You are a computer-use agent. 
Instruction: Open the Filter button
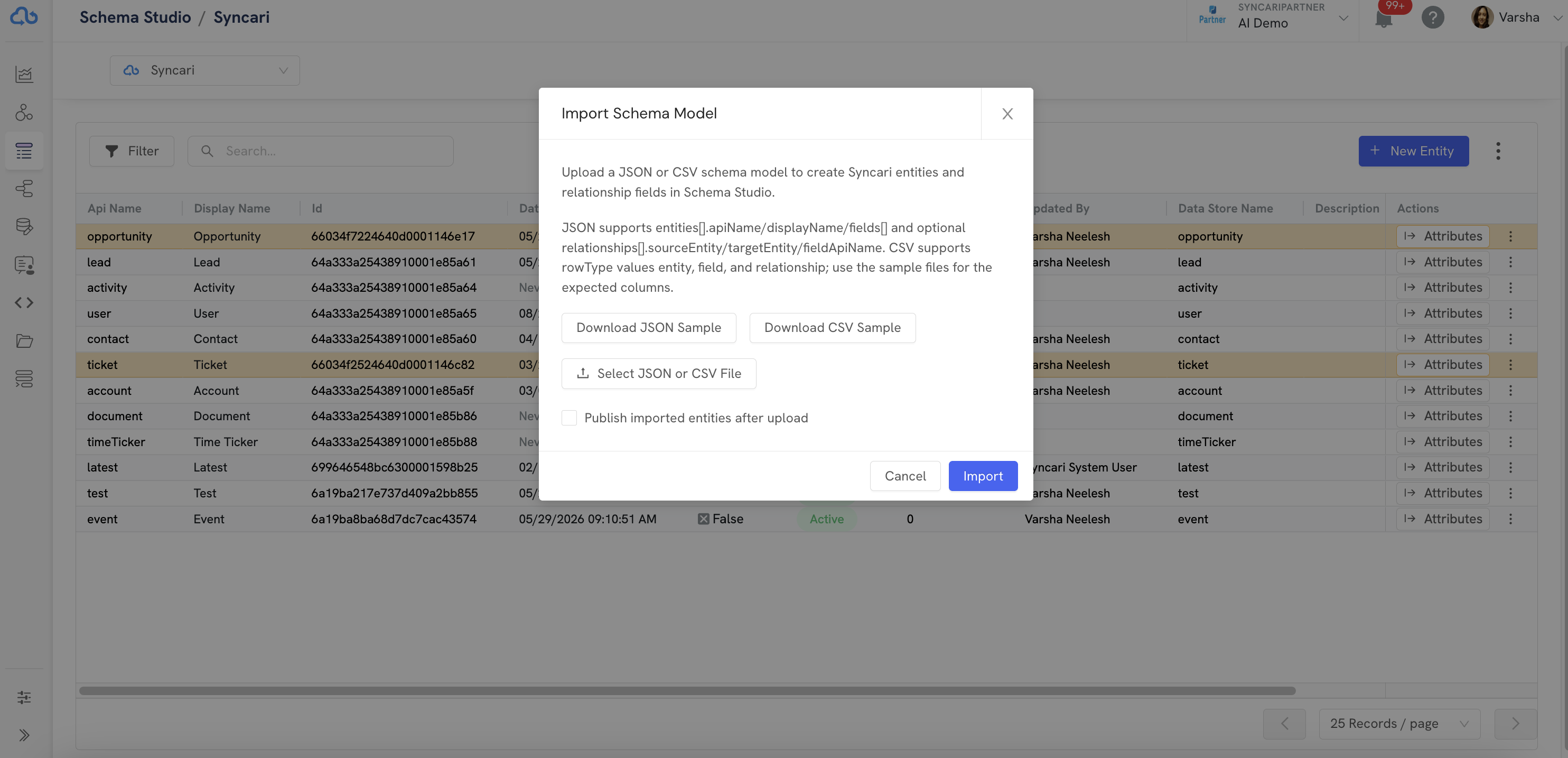click(132, 151)
